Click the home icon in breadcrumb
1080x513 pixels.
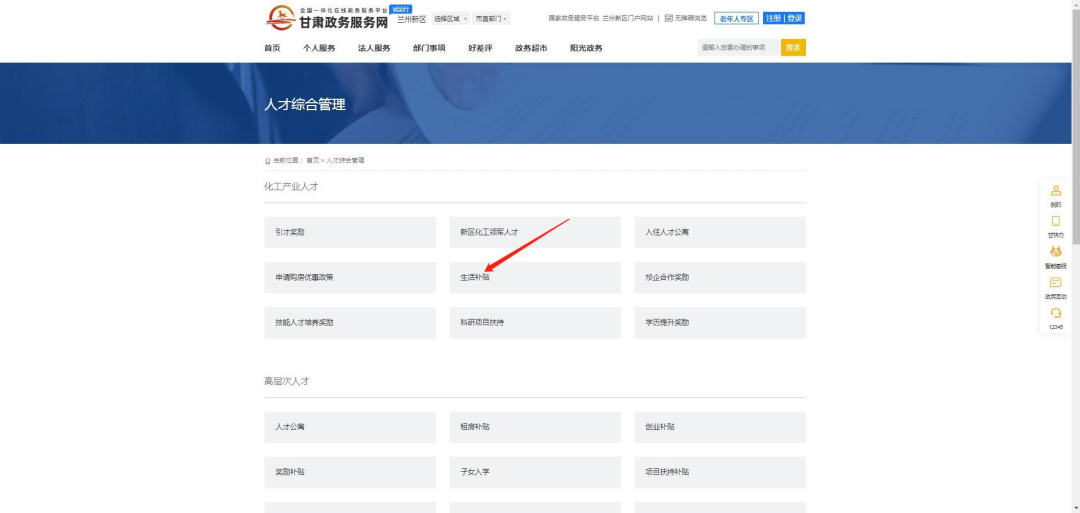267,160
